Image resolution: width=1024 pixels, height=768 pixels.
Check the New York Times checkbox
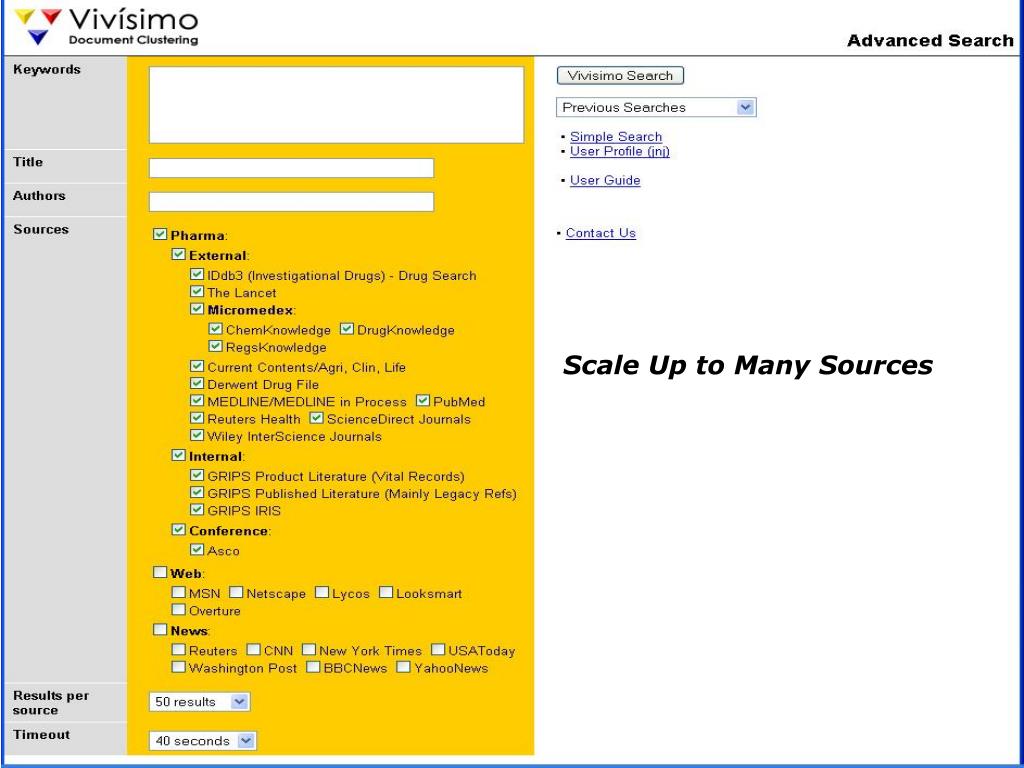[x=309, y=649]
